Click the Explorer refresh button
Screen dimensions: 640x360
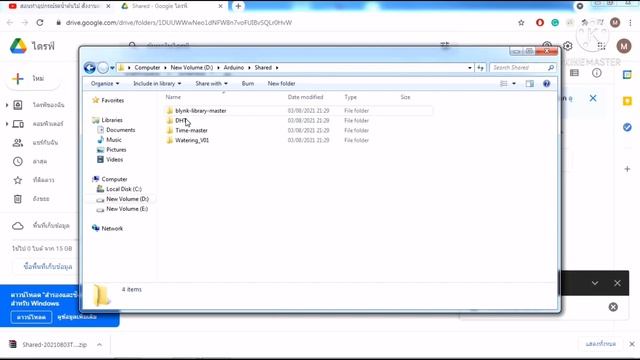point(480,68)
